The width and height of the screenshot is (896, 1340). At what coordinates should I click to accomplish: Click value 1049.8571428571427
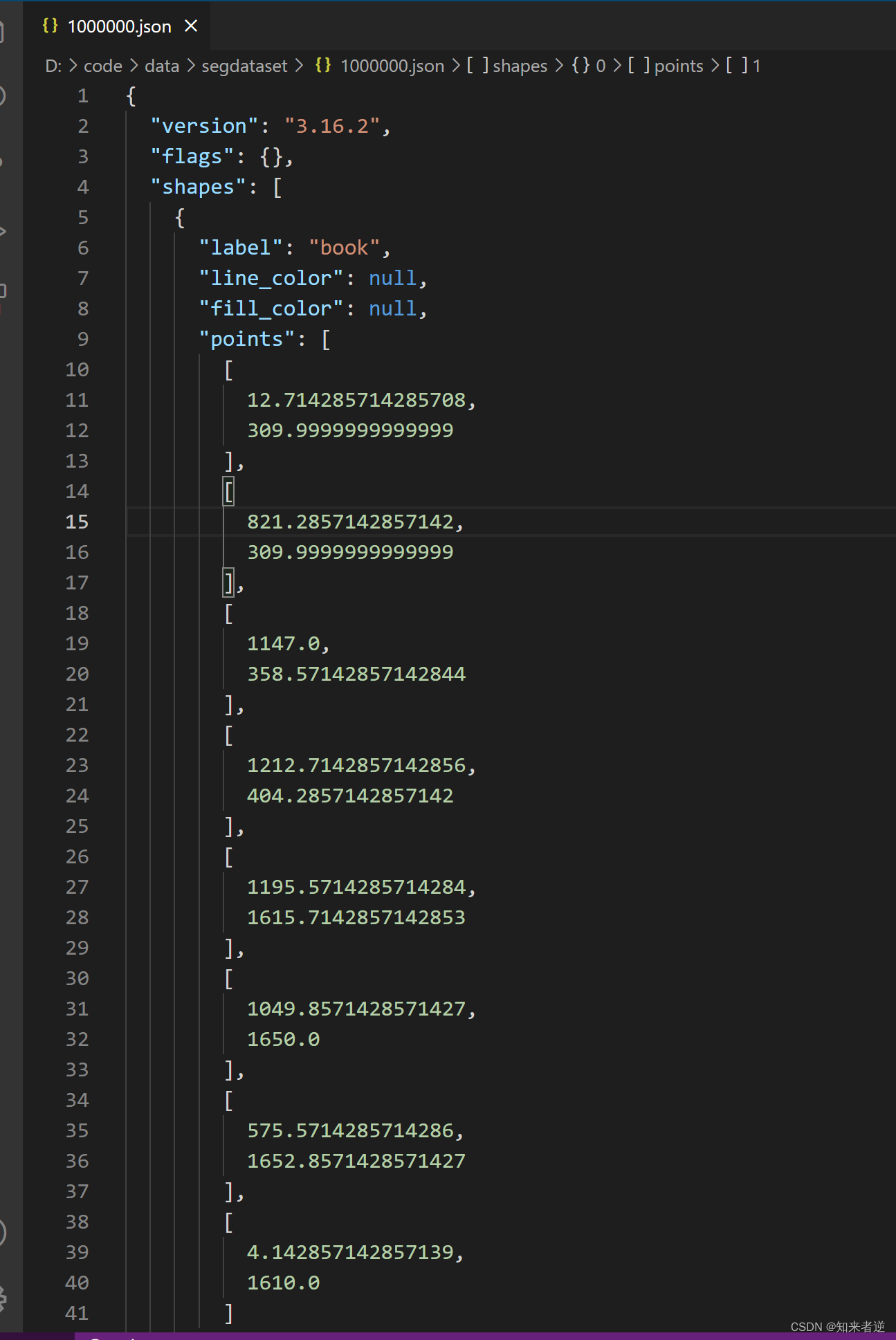[x=356, y=1009]
